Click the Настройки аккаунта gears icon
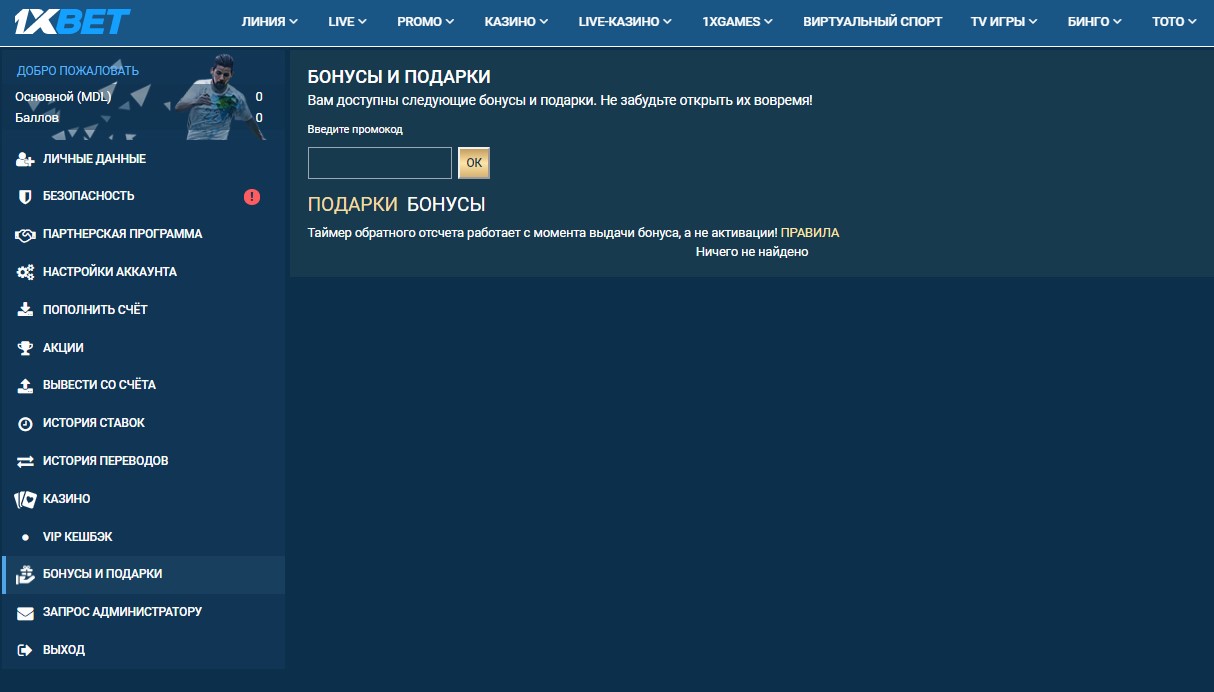This screenshot has height=692, width=1214. (x=25, y=272)
